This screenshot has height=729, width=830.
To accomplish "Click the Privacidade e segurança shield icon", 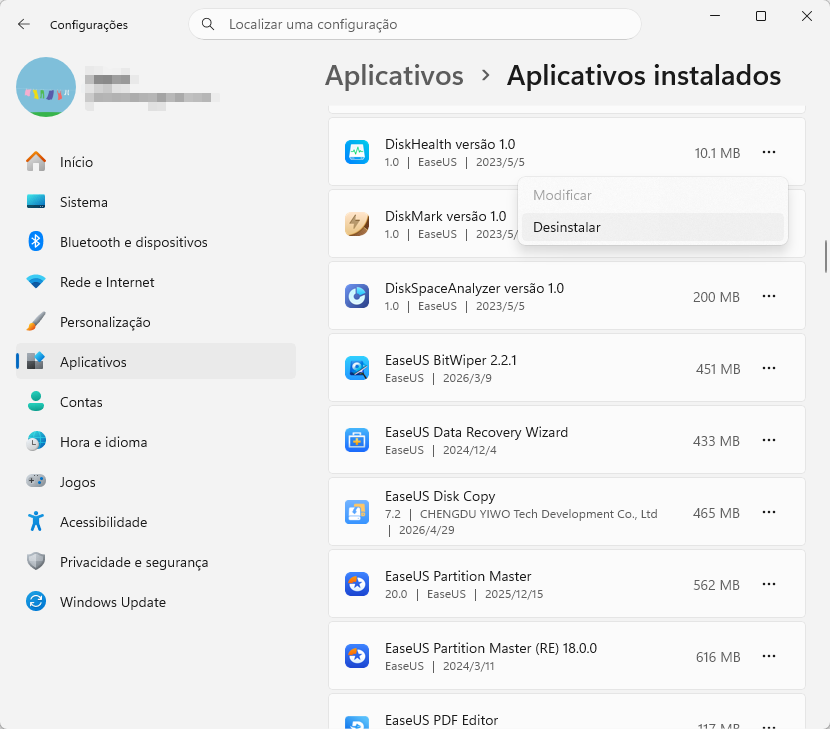I will [x=36, y=561].
